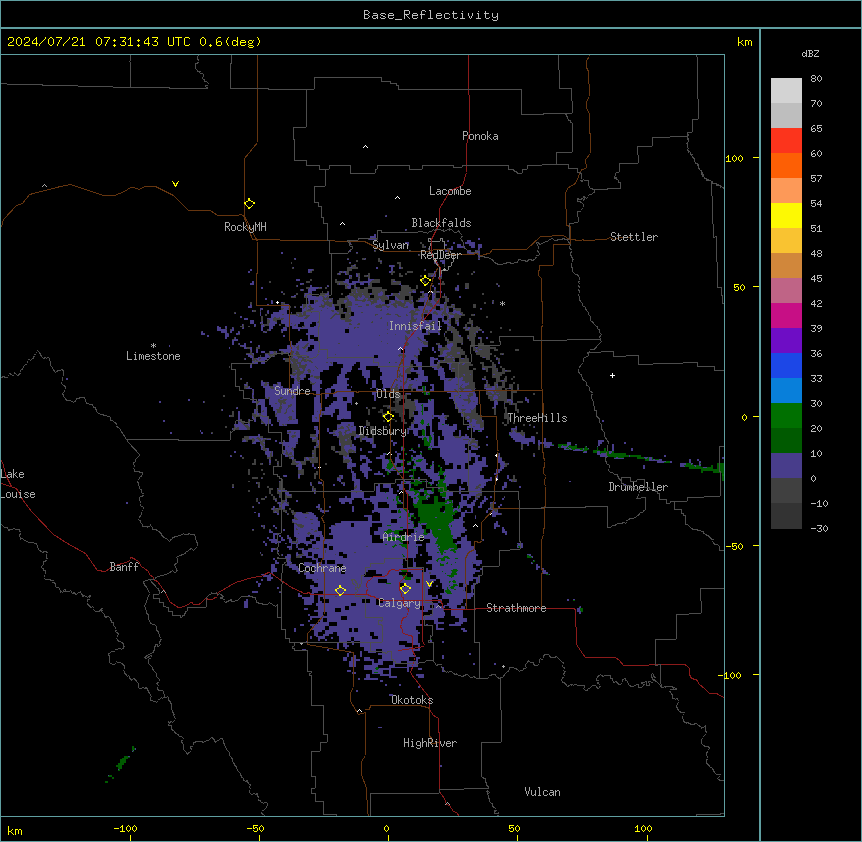The height and width of the screenshot is (842, 862).
Task: Select the -30 value in the dBZ legend
Action: pyautogui.click(x=819, y=528)
